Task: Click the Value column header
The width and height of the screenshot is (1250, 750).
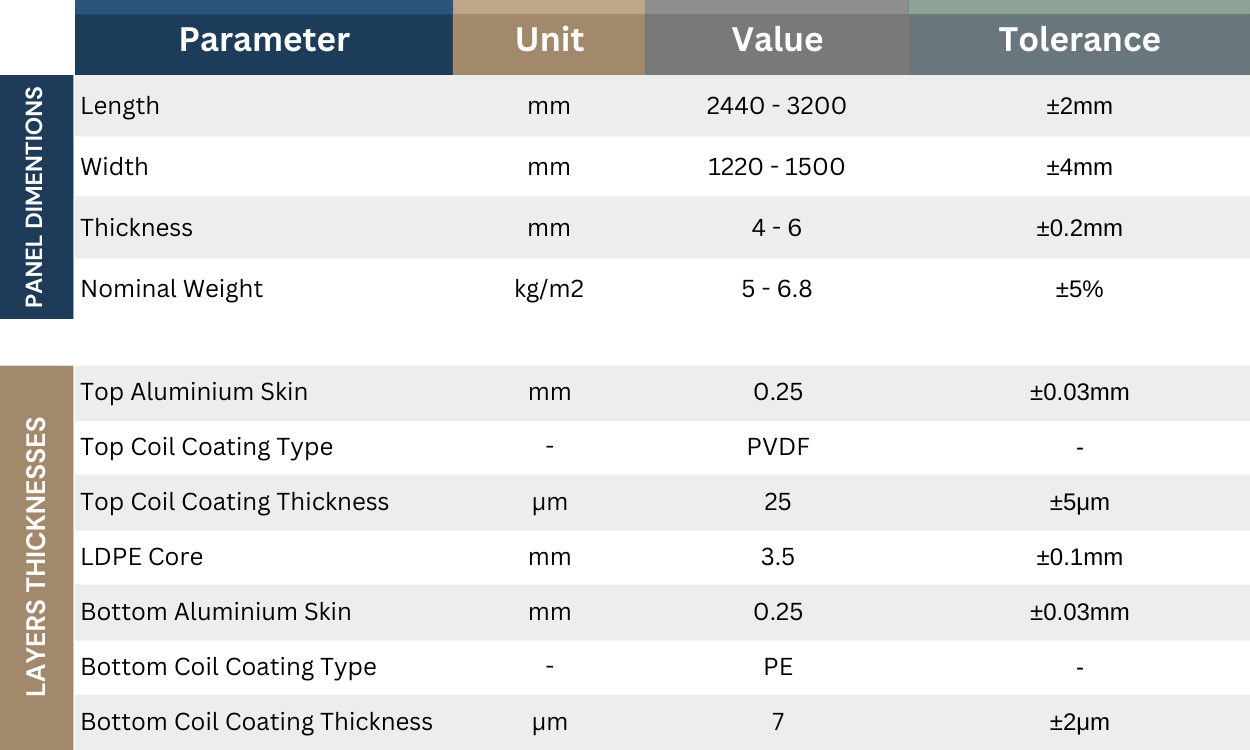Action: pos(777,40)
